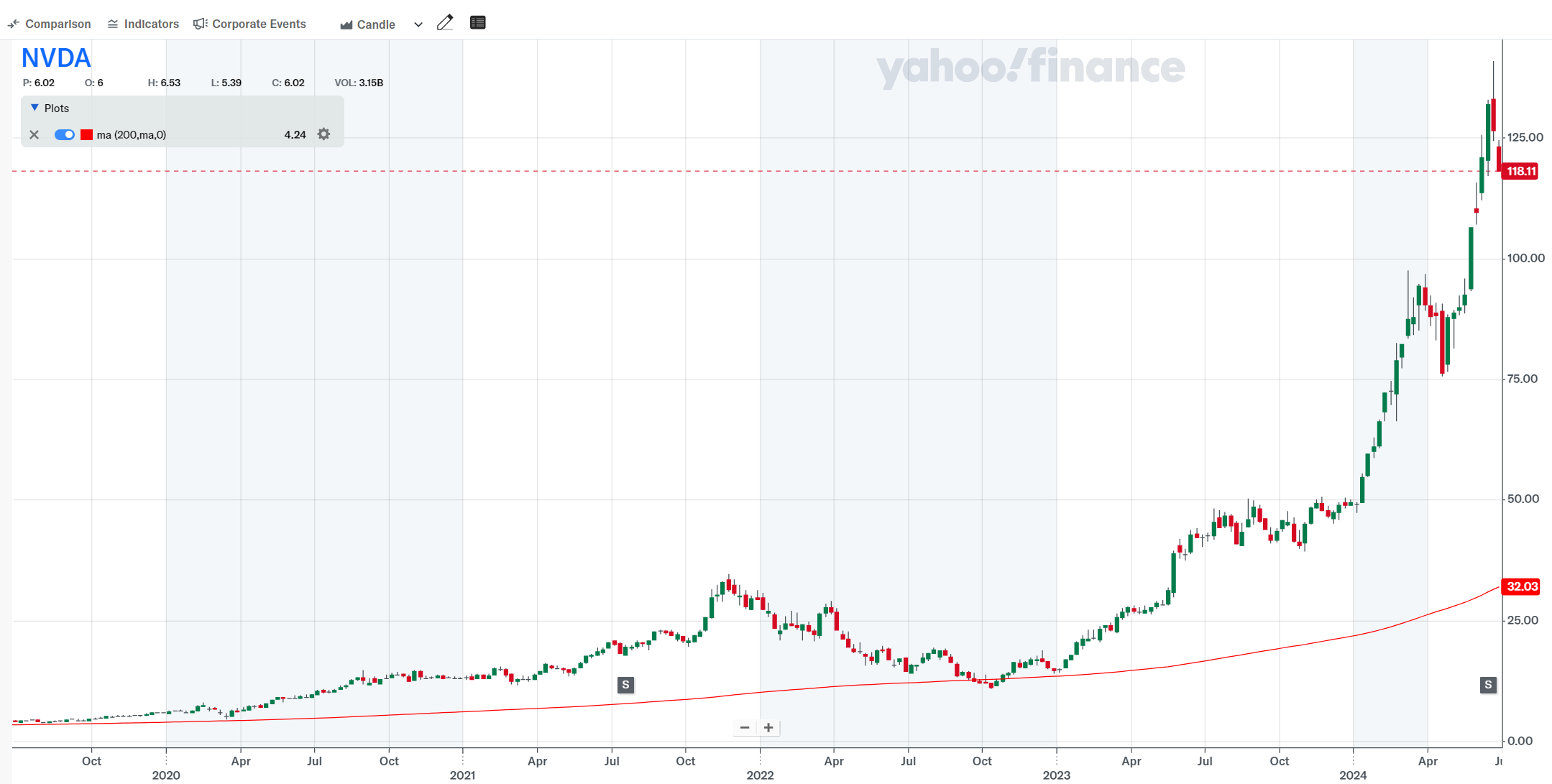1552x784 pixels.
Task: Click the red moving average color swatch
Action: [87, 134]
